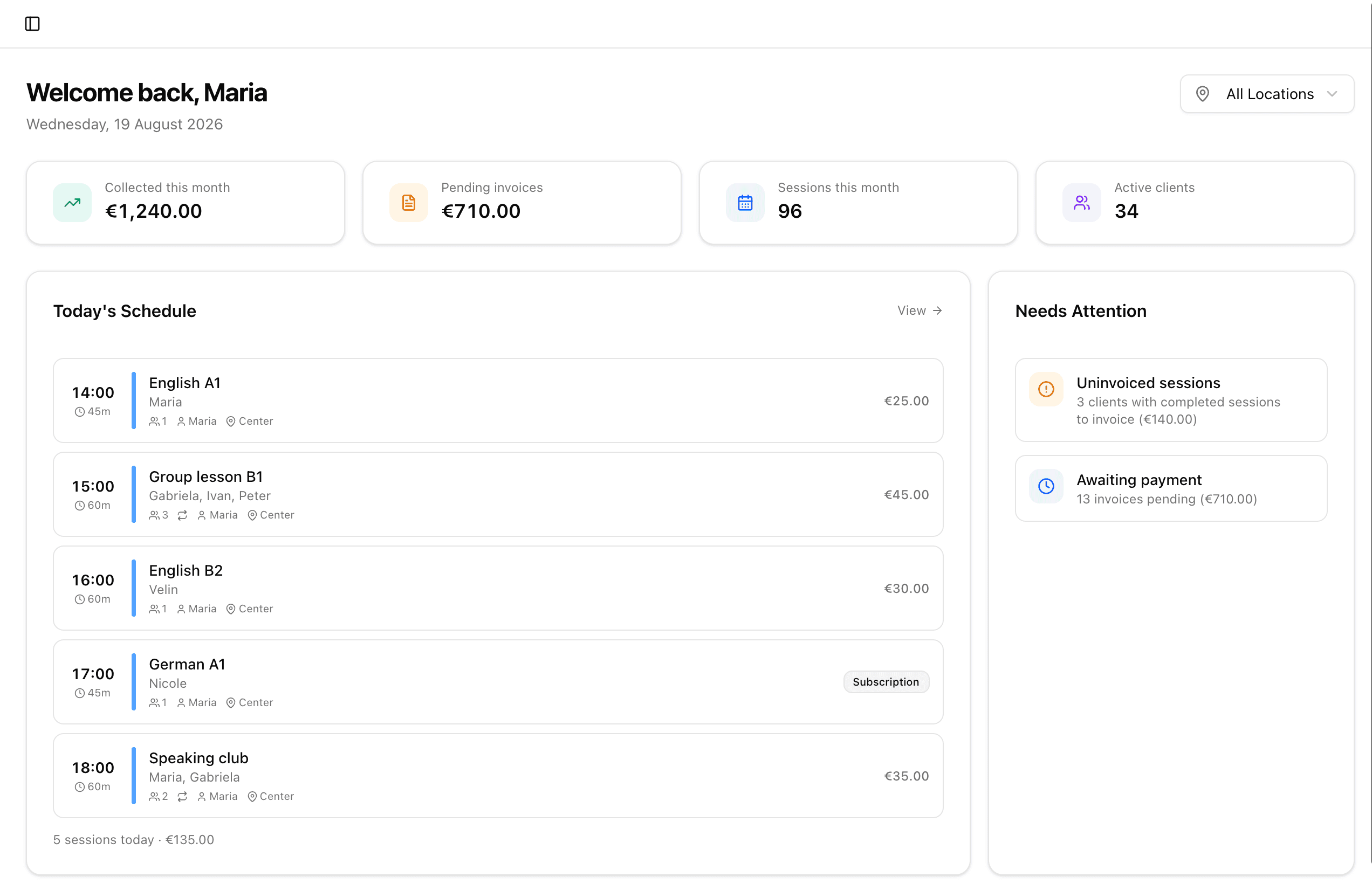Click the €25.00 price on English A1
The height and width of the screenshot is (884, 1372).
point(906,400)
